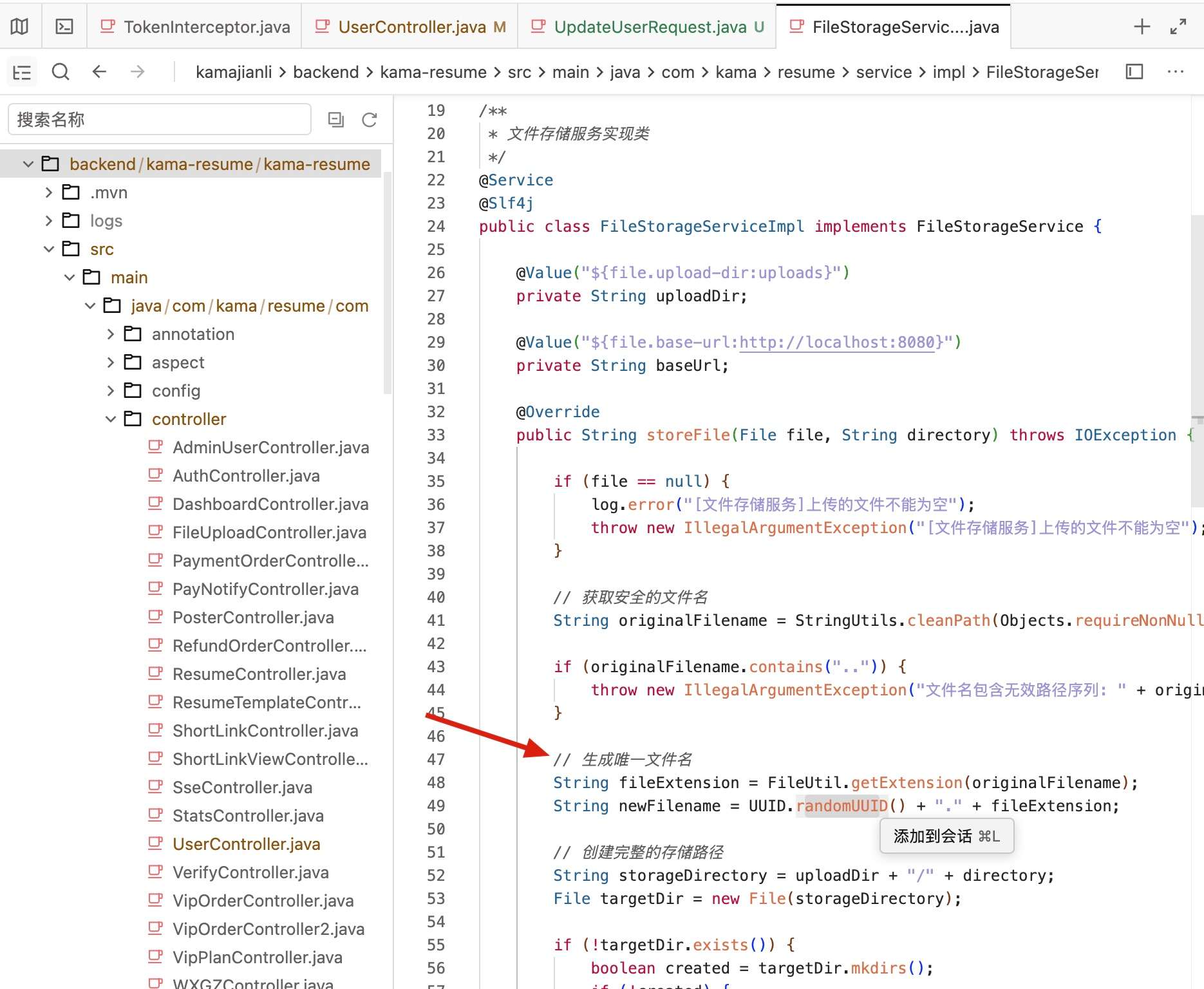This screenshot has height=989, width=1204.
Task: Add a new tab with plus icon
Action: [1142, 26]
